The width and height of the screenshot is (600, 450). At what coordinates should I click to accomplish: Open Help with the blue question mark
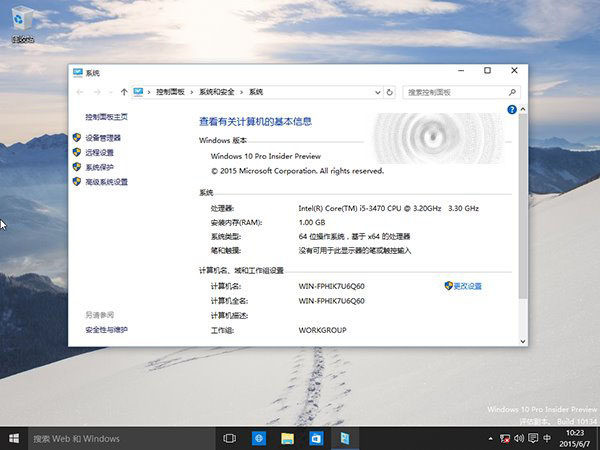(512, 110)
